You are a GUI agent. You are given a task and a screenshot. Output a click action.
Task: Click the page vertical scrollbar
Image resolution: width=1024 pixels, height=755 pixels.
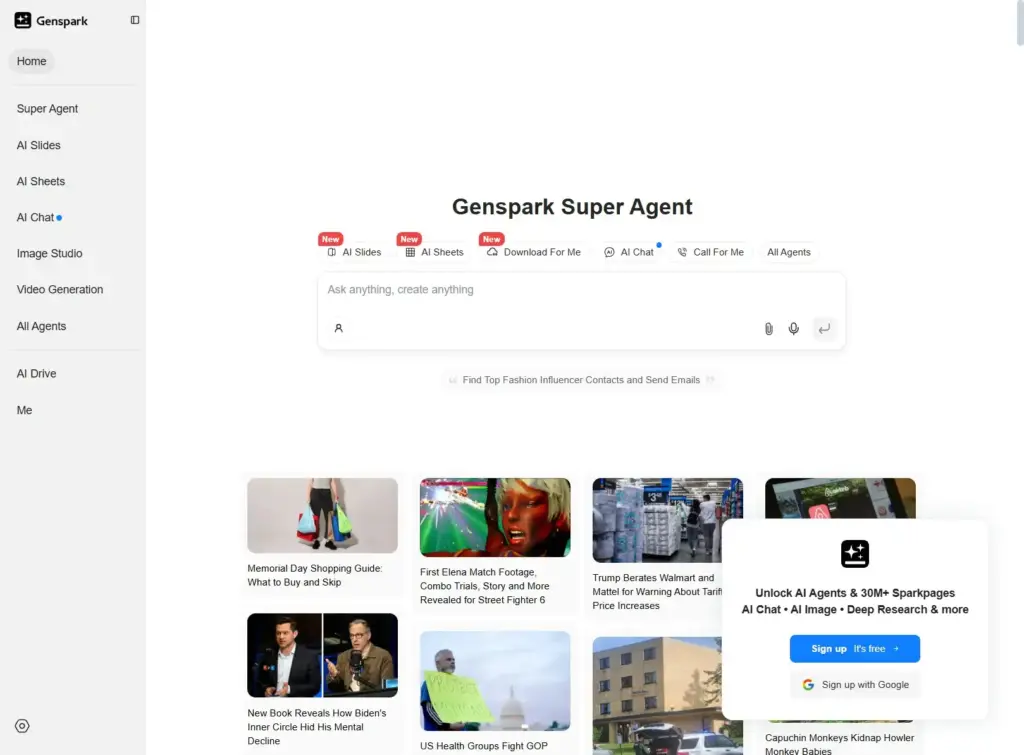(x=1020, y=23)
